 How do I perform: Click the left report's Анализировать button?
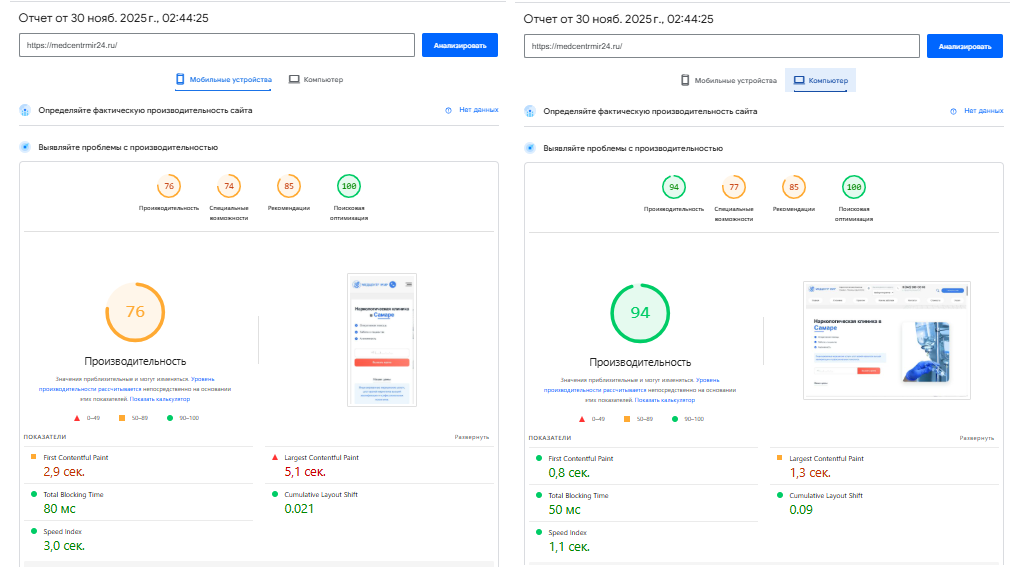pos(460,45)
